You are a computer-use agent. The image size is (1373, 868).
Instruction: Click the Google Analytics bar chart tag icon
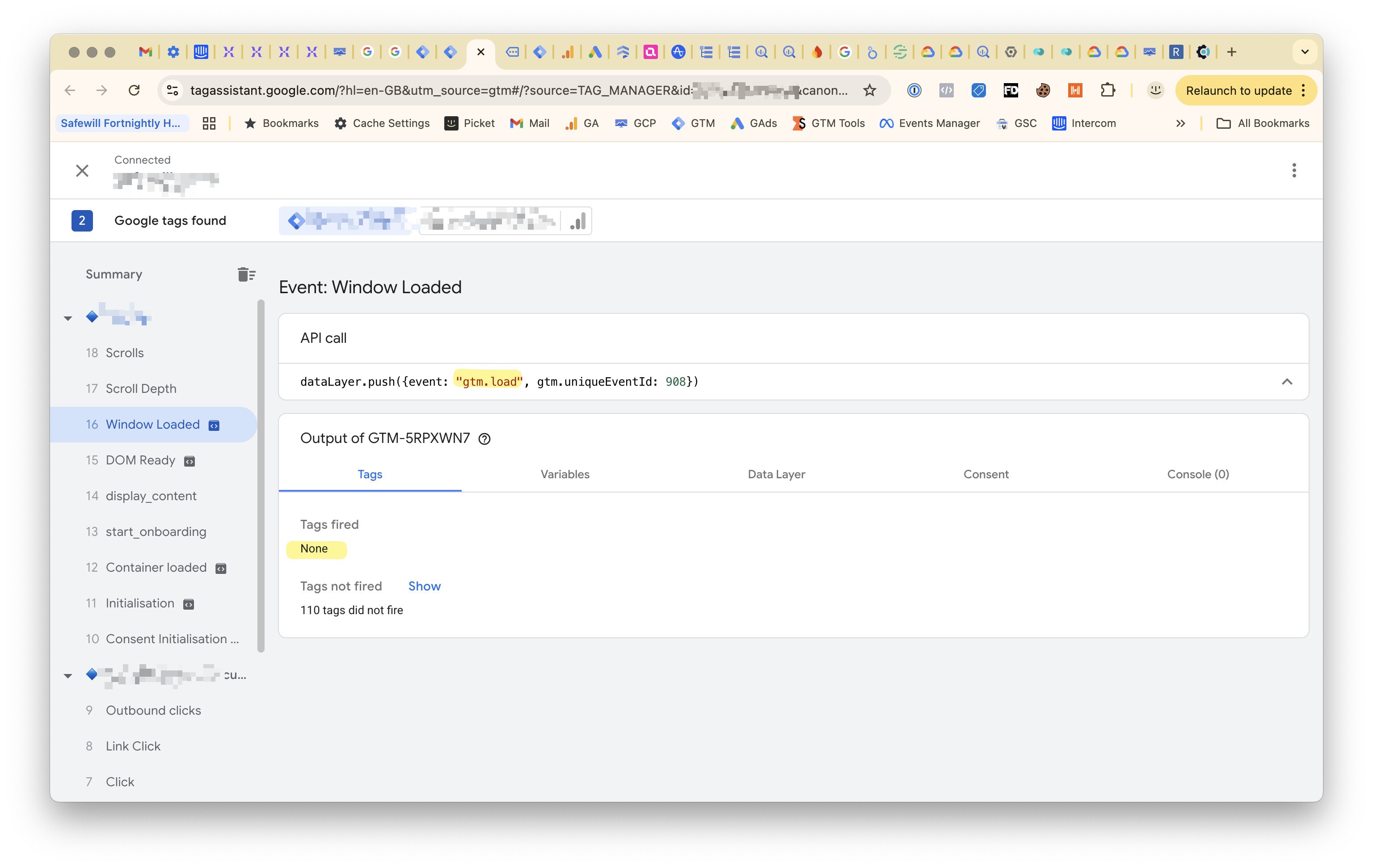(x=577, y=221)
